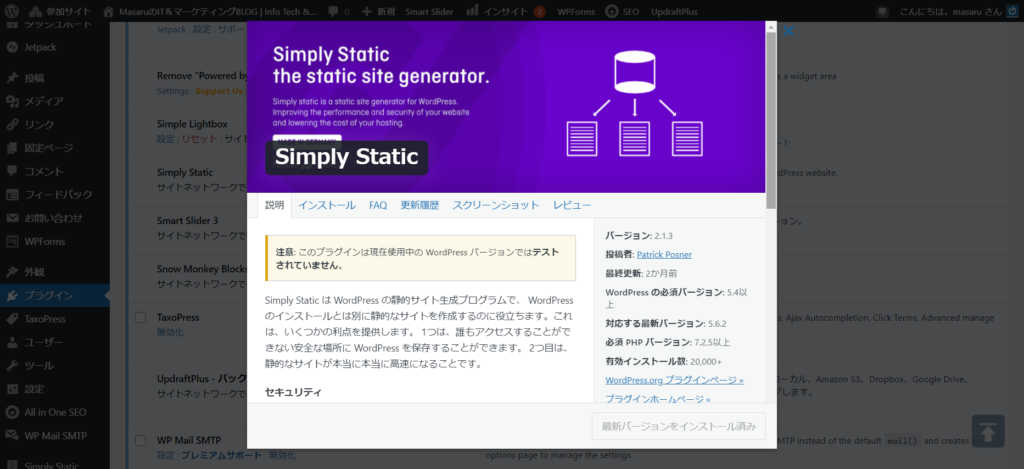Close the plugin details modal with X
This screenshot has width=1024, height=469.
point(788,32)
